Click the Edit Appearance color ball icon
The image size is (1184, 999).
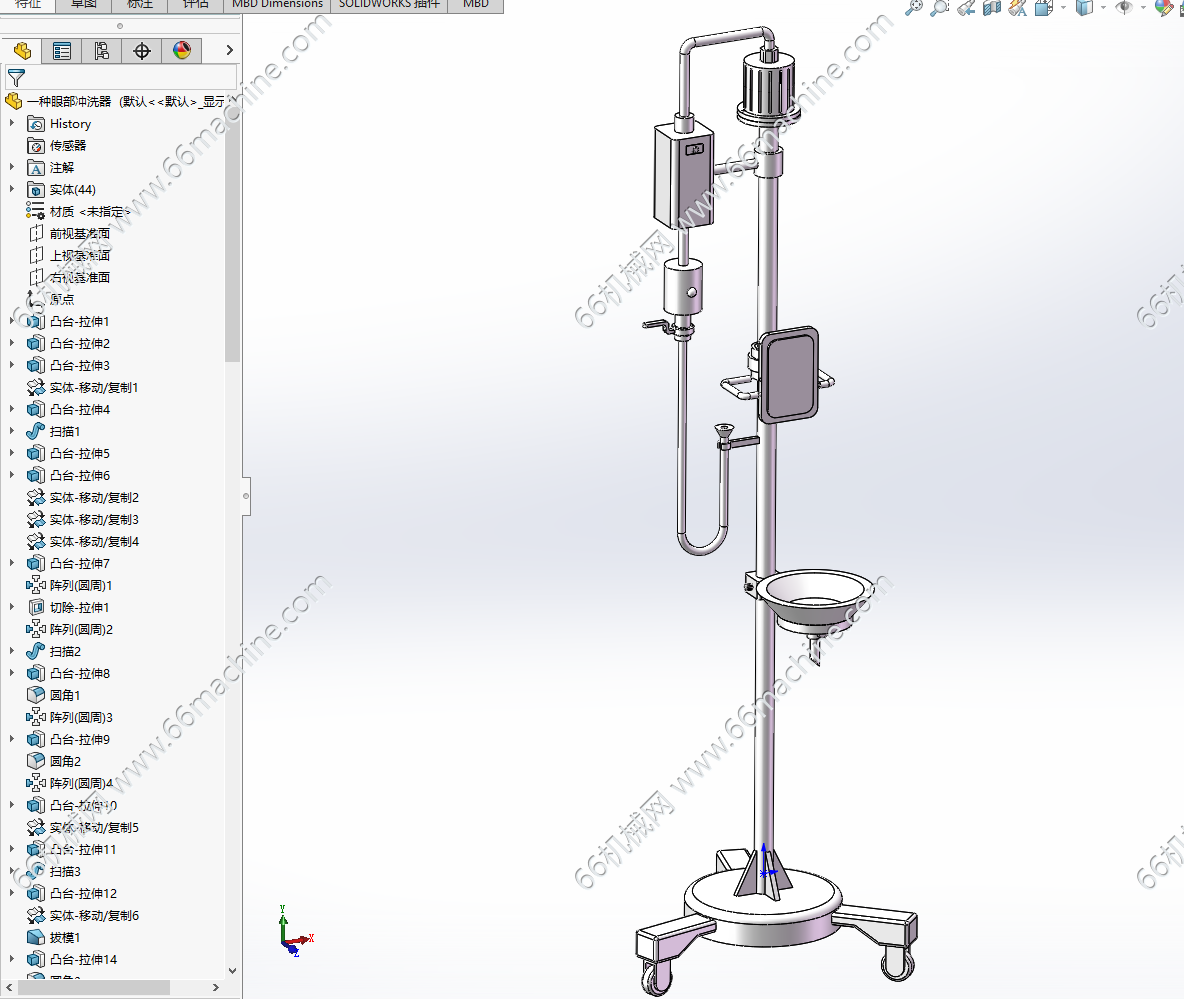pos(1163,8)
